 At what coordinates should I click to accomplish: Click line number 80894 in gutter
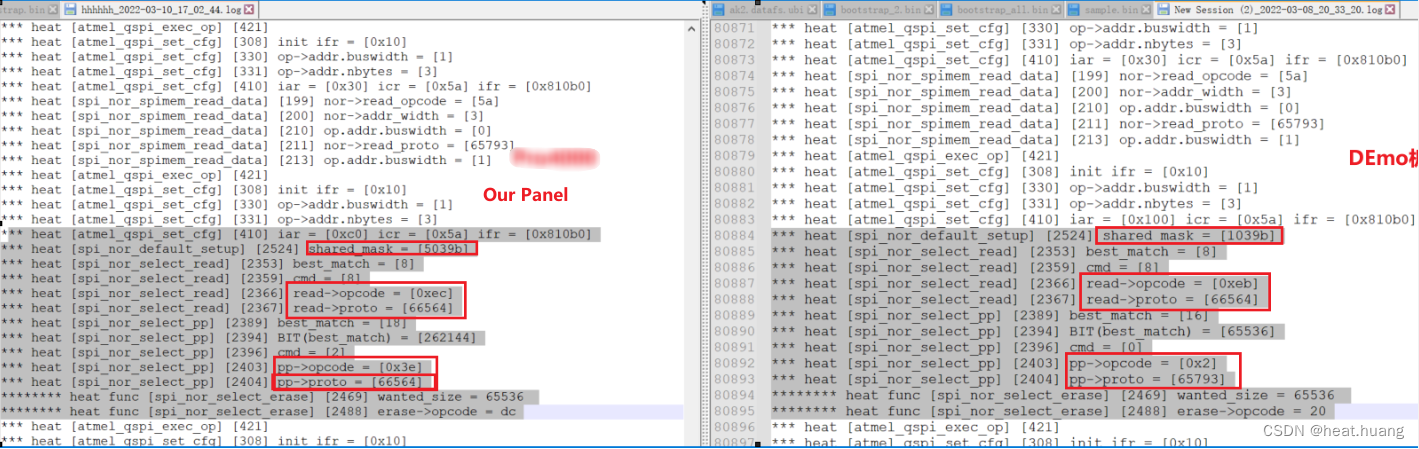pyautogui.click(x=734, y=395)
